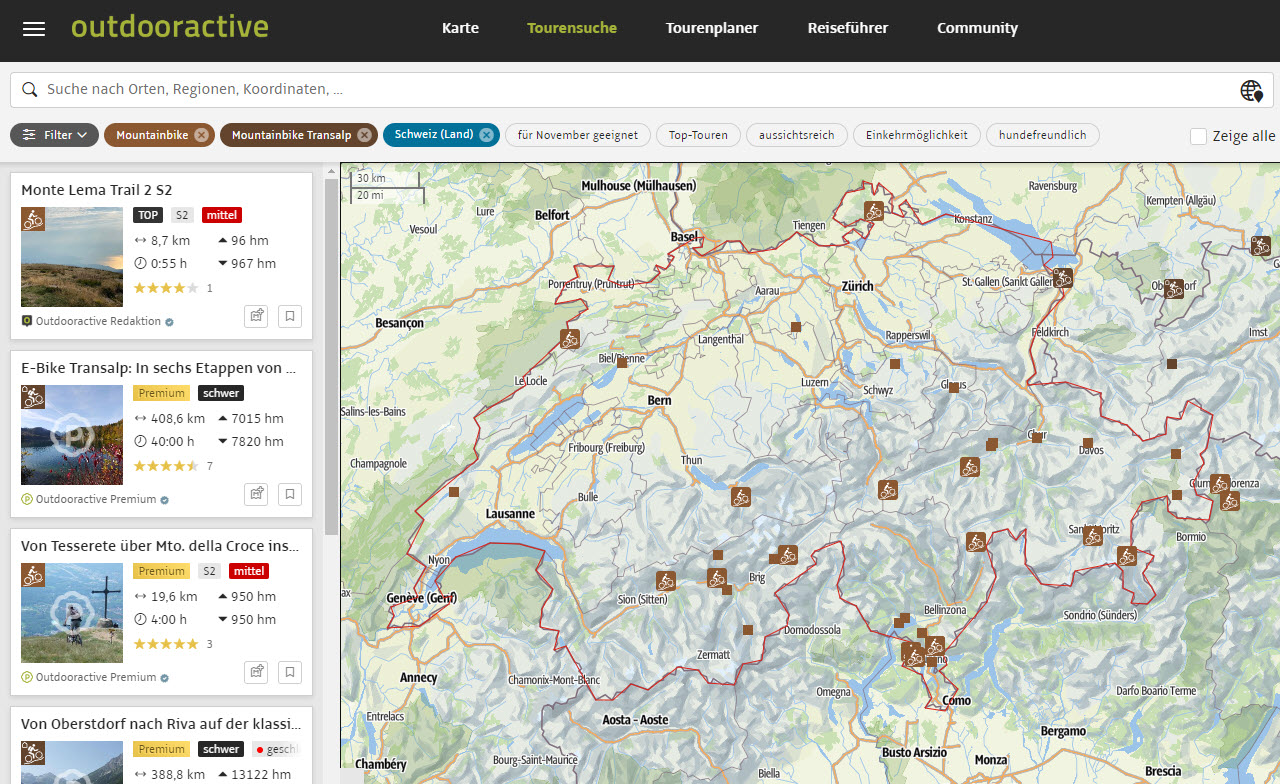The width and height of the screenshot is (1280, 784).
Task: Open Von Oberstdorf nach Riva tour
Action: click(160, 724)
